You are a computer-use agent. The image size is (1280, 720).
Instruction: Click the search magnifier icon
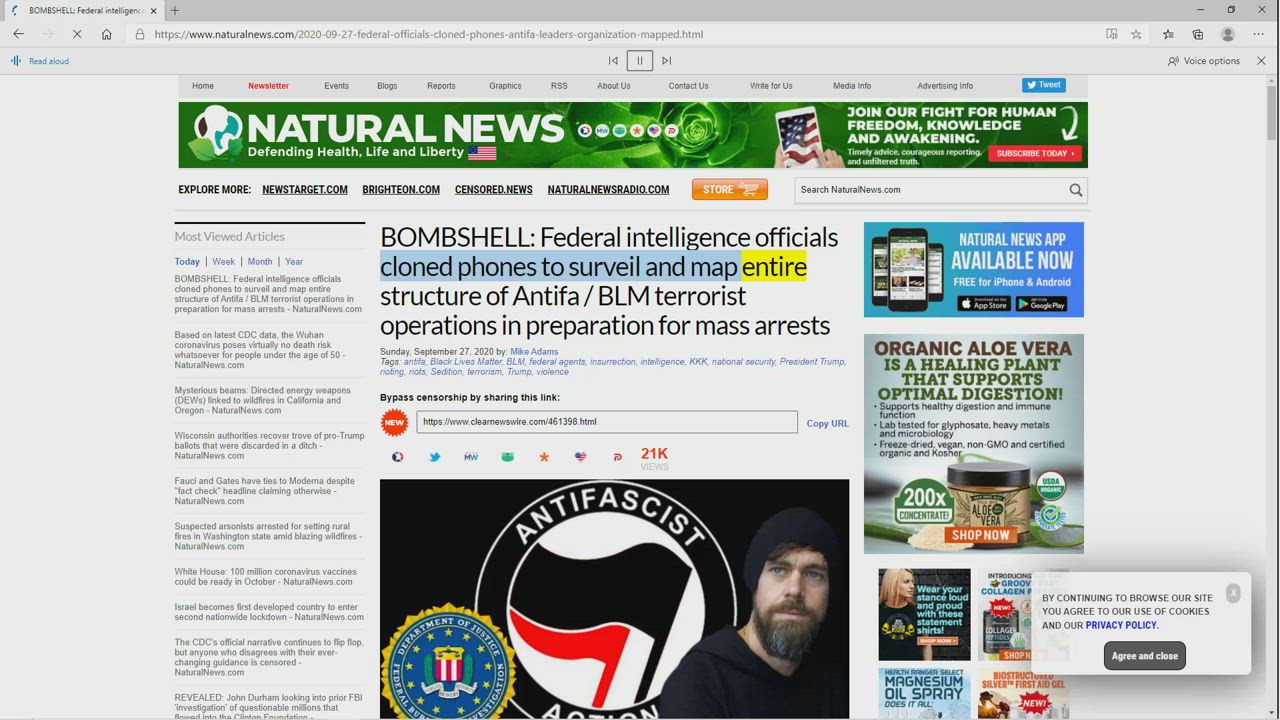(1075, 190)
